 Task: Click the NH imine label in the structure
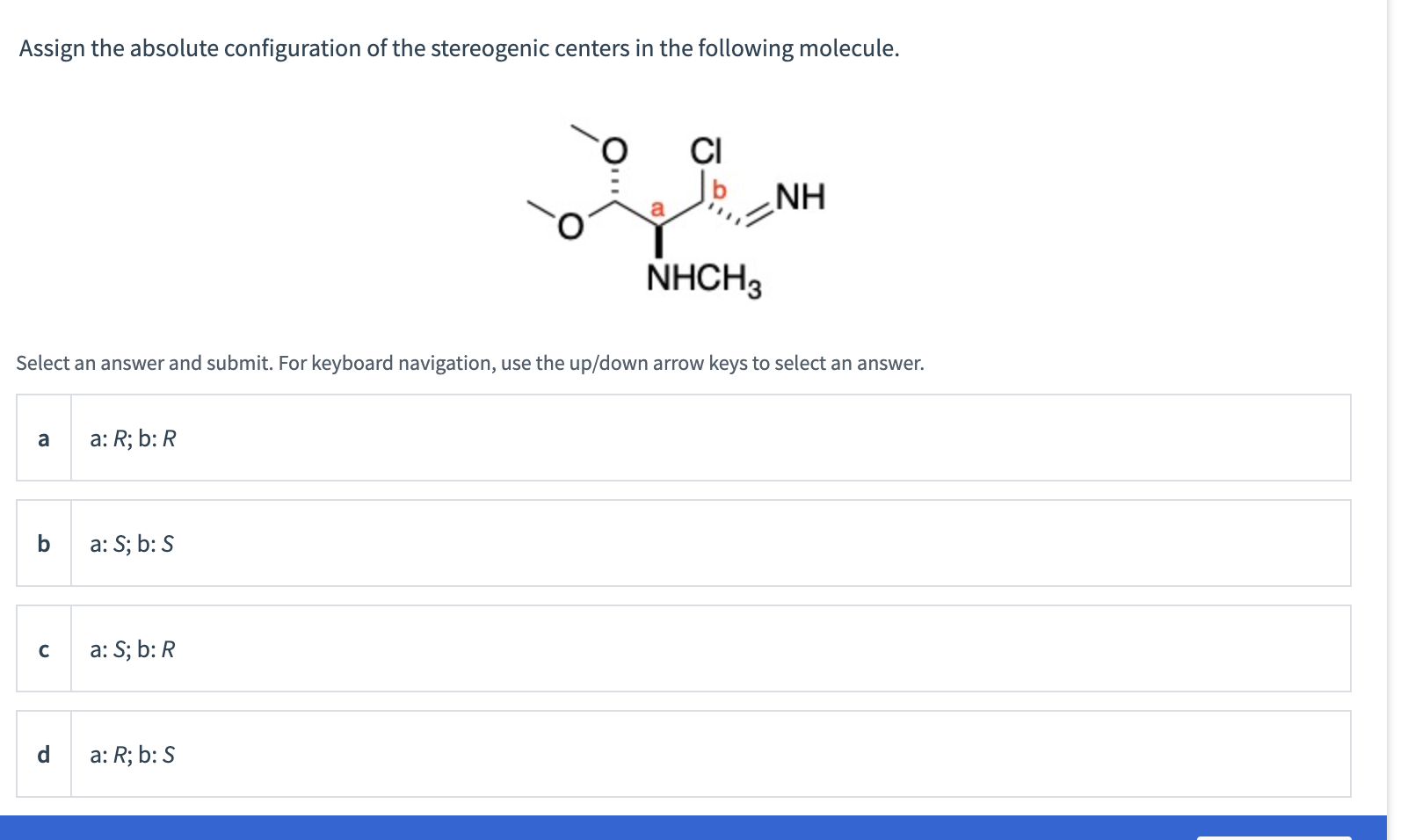coord(800,195)
